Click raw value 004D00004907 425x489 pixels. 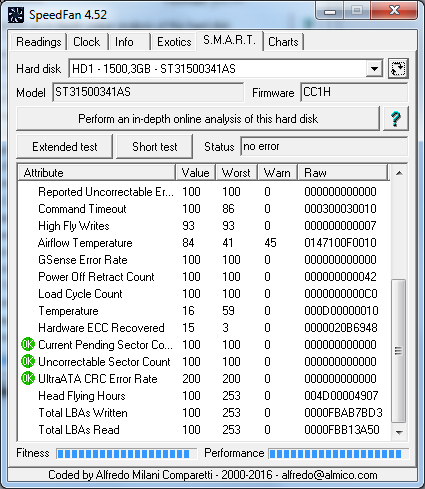(341, 396)
